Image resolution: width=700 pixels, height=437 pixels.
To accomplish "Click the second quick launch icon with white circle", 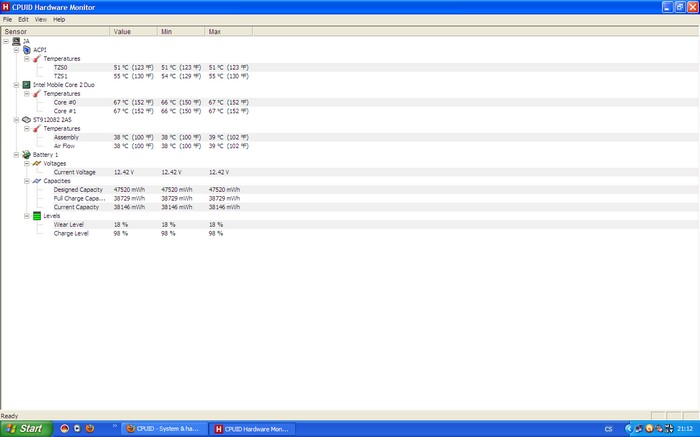I will (x=77, y=429).
